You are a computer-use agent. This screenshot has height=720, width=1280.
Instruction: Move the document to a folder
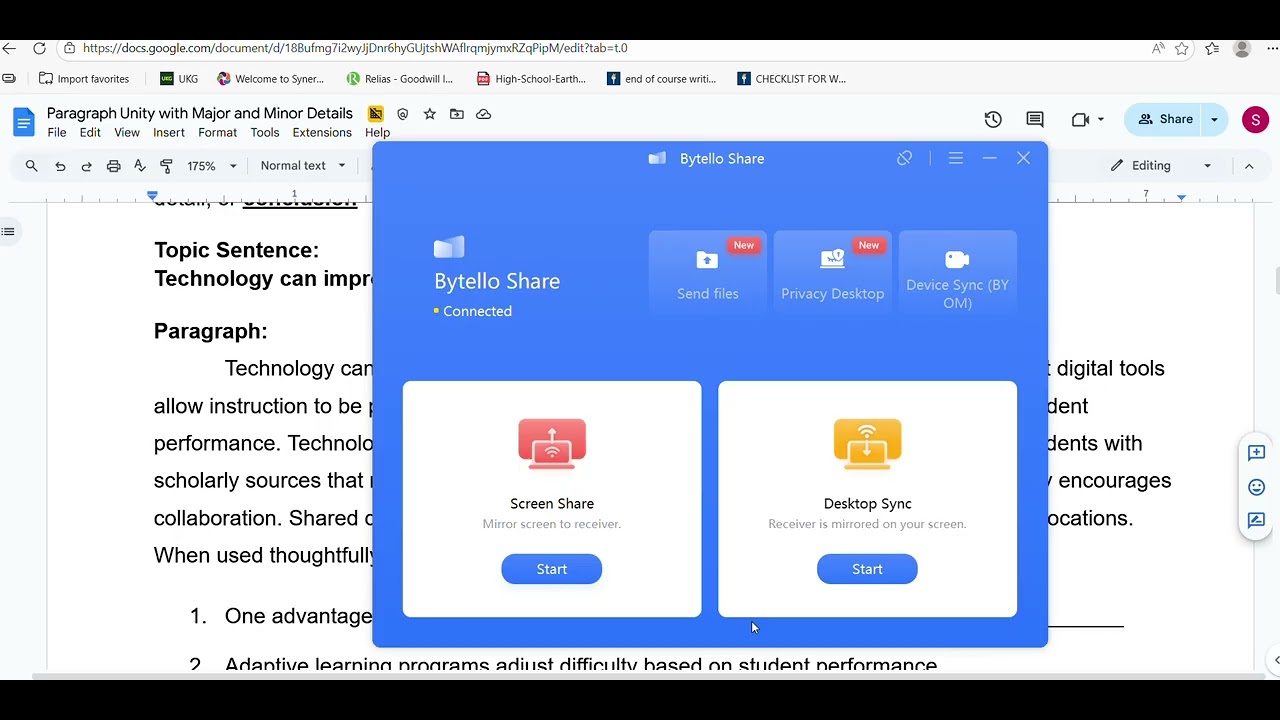tap(457, 114)
